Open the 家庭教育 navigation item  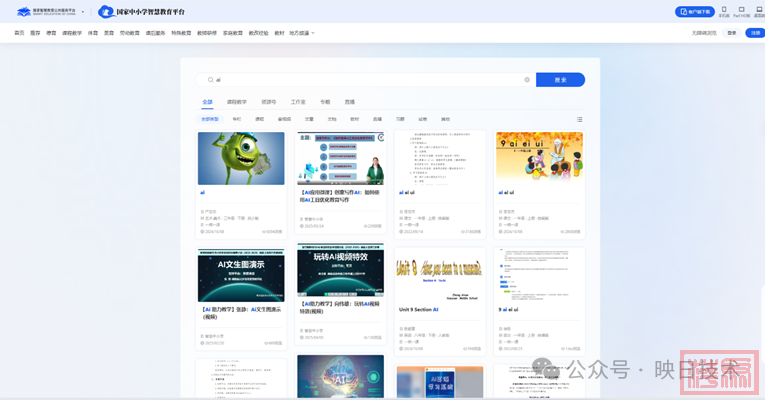click(x=233, y=33)
